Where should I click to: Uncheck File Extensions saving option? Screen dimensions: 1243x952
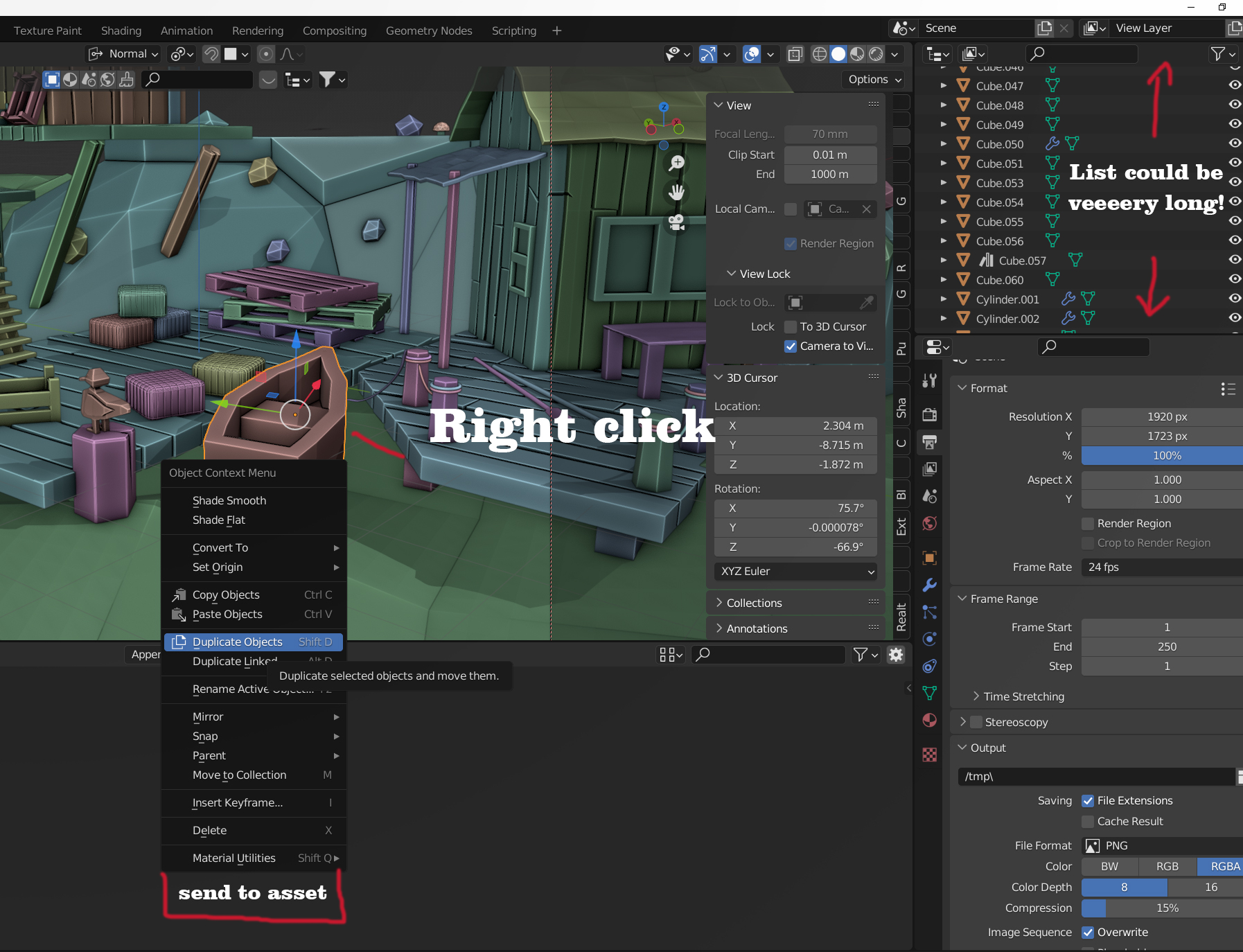pos(1088,801)
